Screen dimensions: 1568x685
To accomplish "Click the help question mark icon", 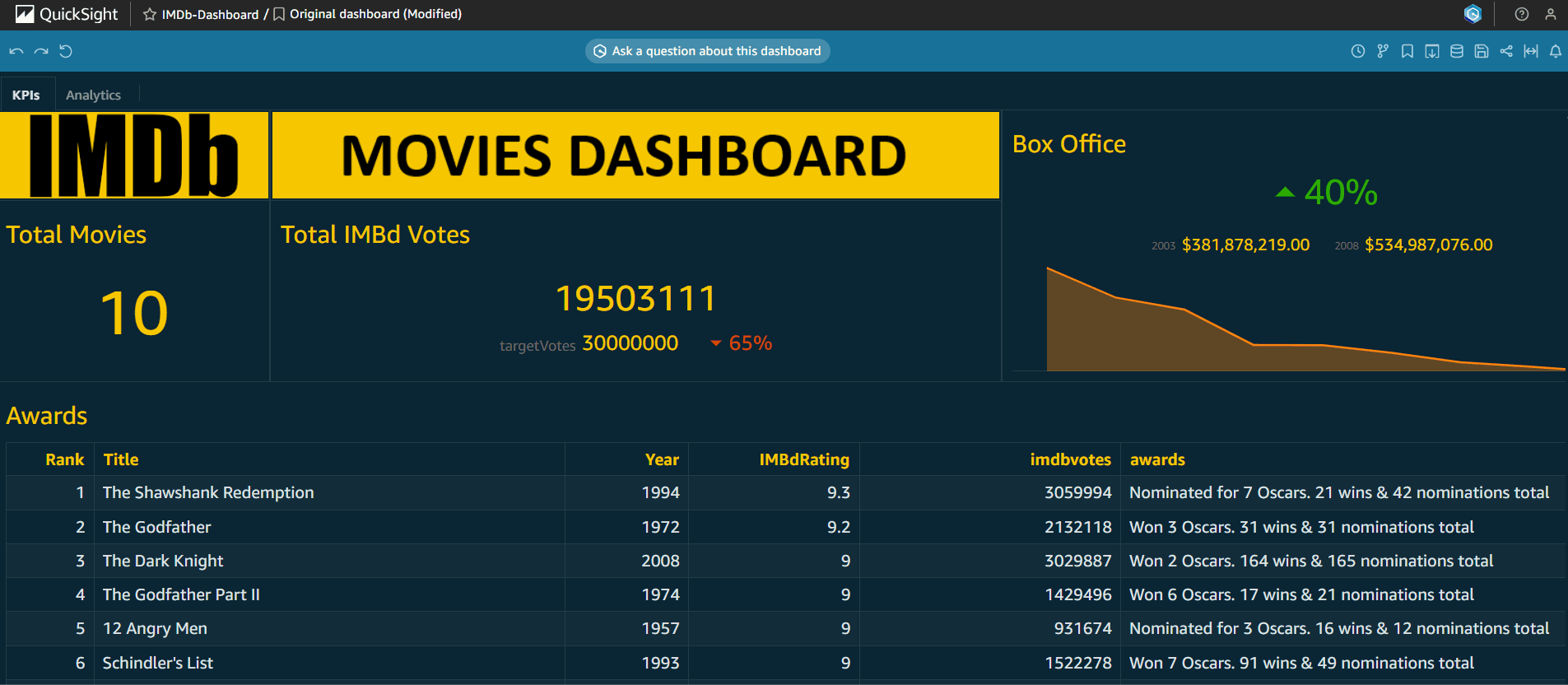I will pos(1522,14).
